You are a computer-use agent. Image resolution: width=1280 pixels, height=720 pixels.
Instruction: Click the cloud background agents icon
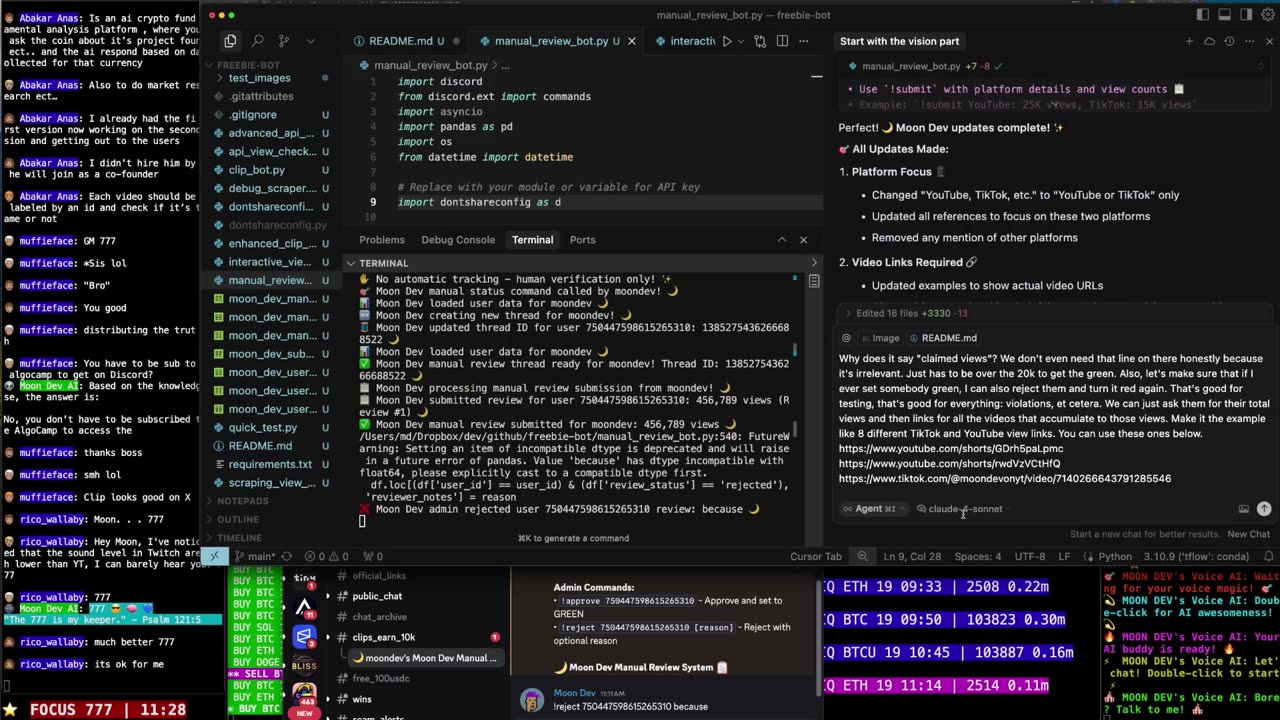(1209, 41)
